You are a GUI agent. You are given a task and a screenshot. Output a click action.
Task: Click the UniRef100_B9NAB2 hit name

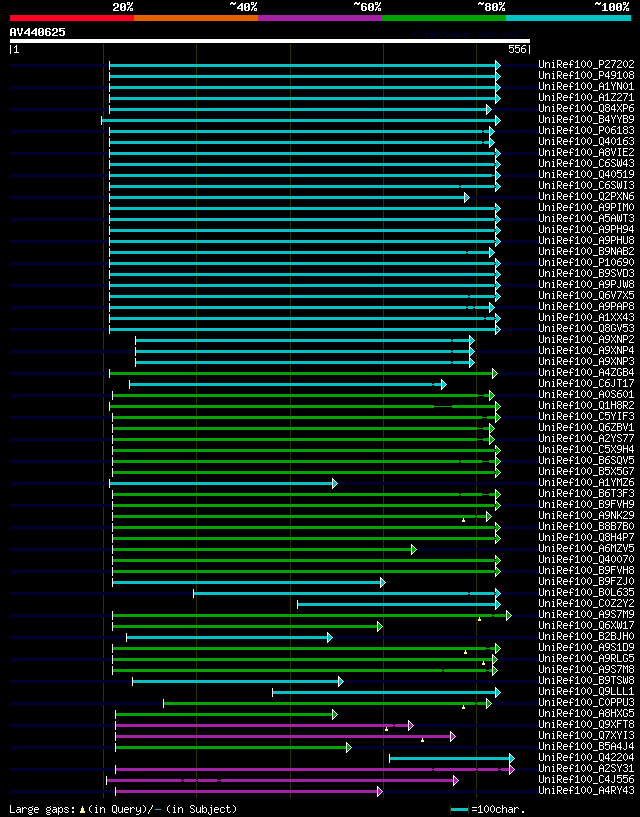pyautogui.click(x=586, y=251)
